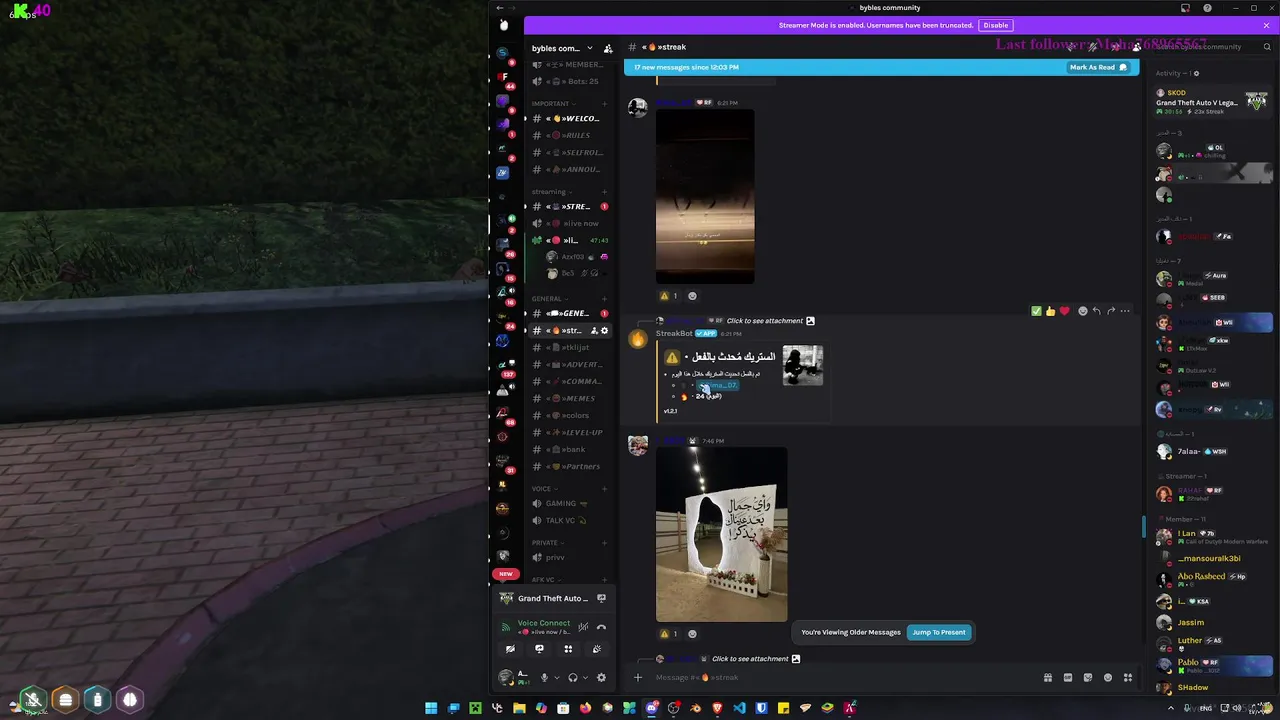The height and width of the screenshot is (720, 1280).
Task: Create invite icon on the streak channel row
Action: [x=594, y=330]
